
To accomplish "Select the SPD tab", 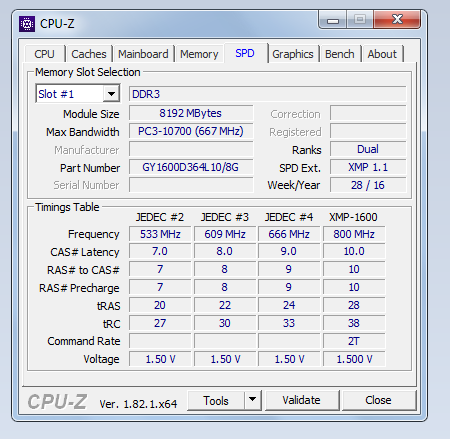I will point(245,53).
